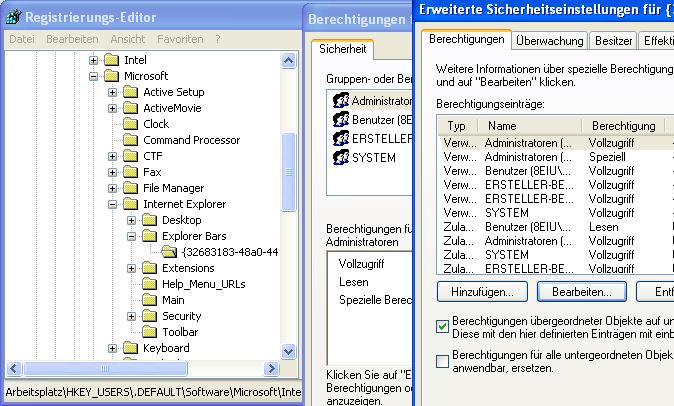The image size is (674, 406).
Task: Expand the File Manager key
Action: pos(112,188)
